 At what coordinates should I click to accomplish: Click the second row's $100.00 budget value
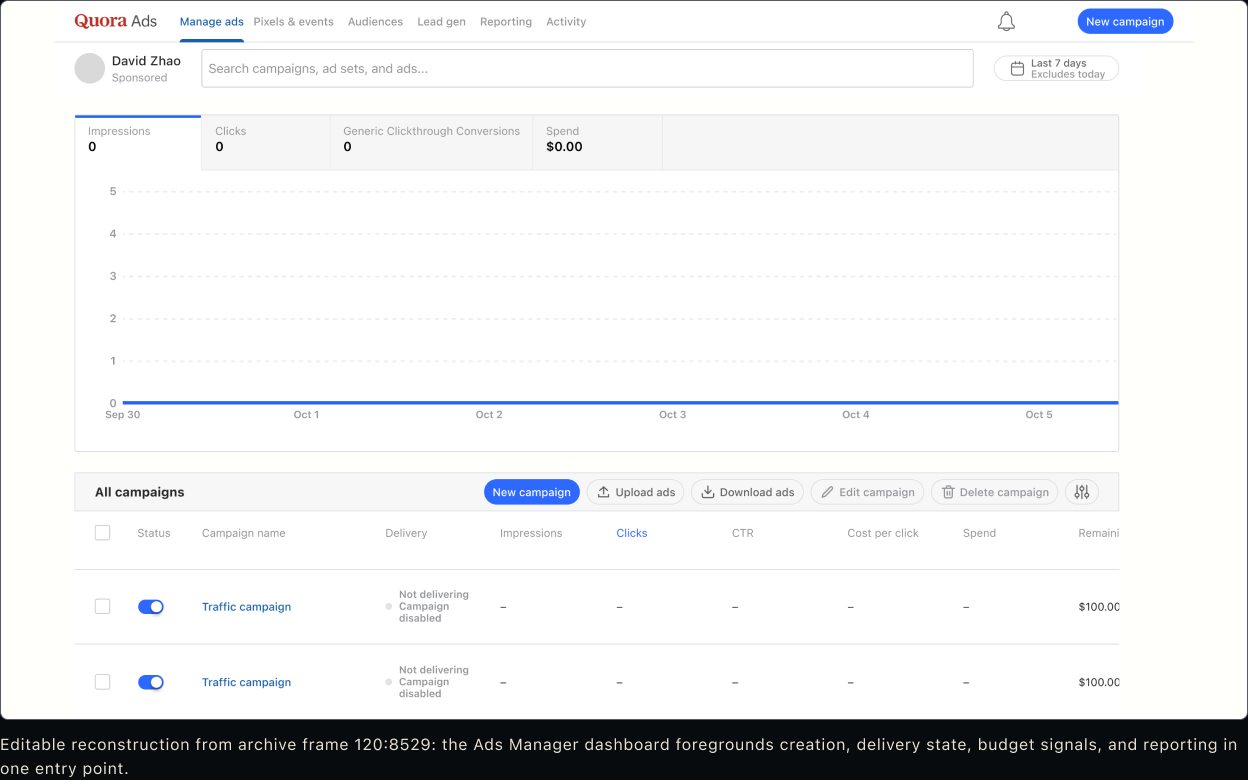coord(1099,682)
